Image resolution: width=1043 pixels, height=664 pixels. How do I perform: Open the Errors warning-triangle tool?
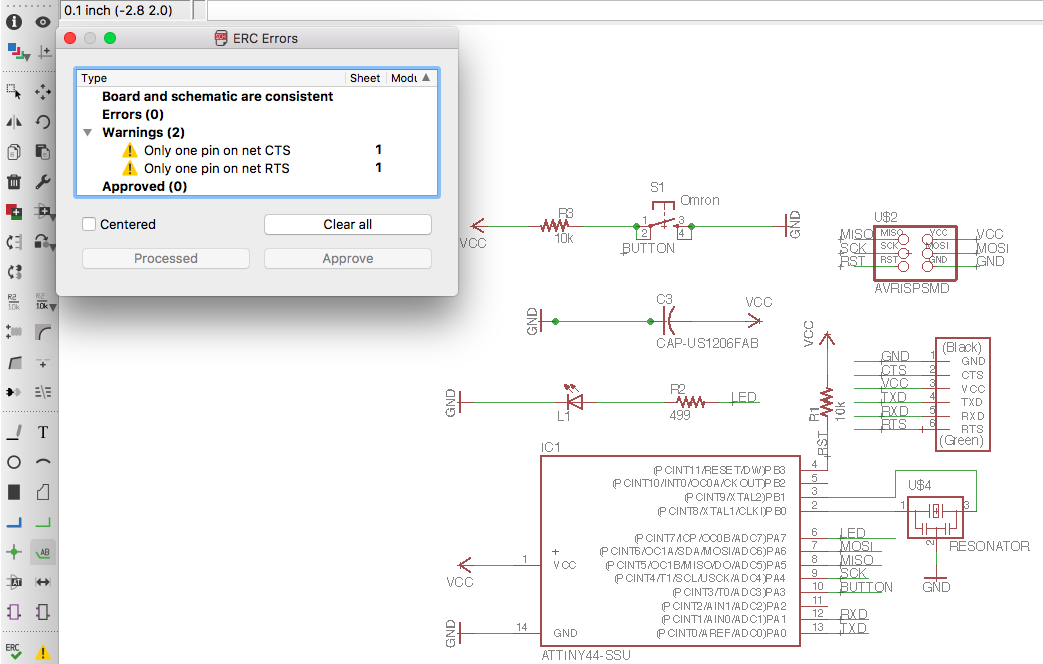(43, 652)
